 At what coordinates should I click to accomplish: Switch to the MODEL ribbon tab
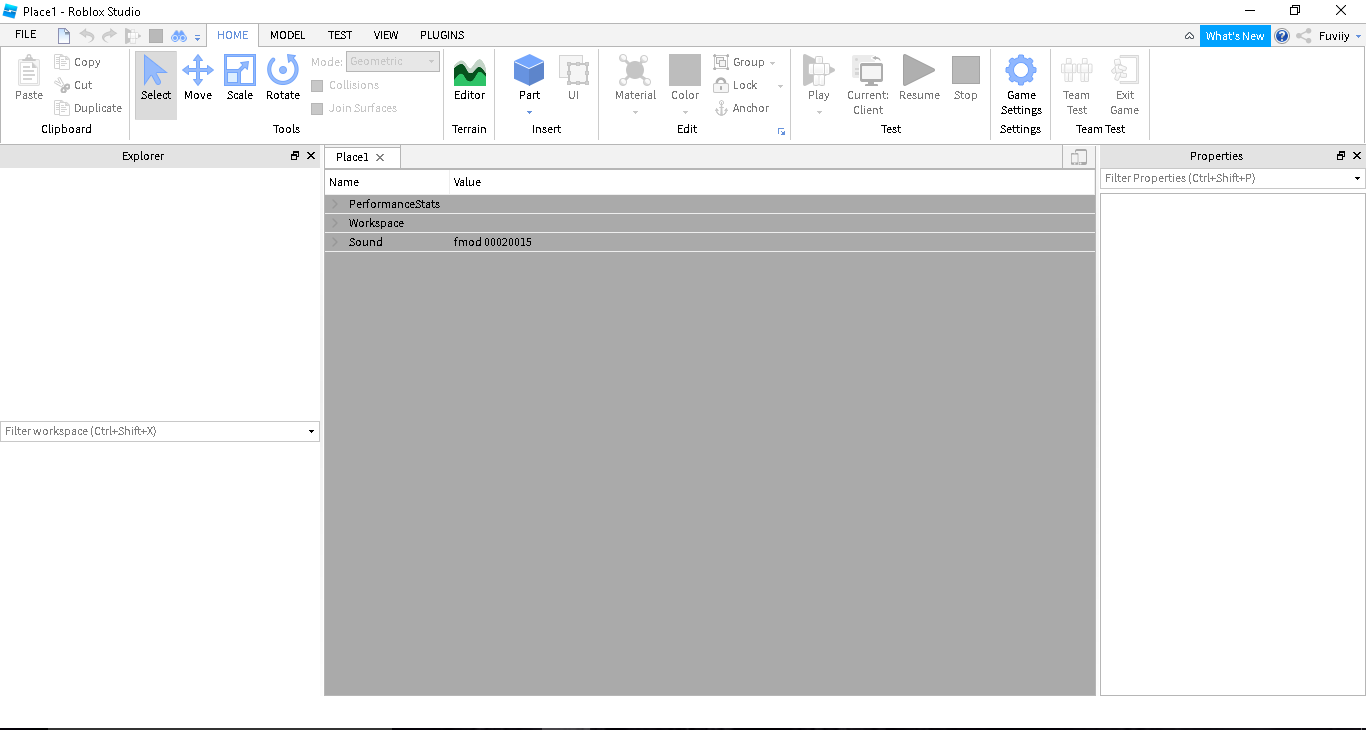(288, 35)
